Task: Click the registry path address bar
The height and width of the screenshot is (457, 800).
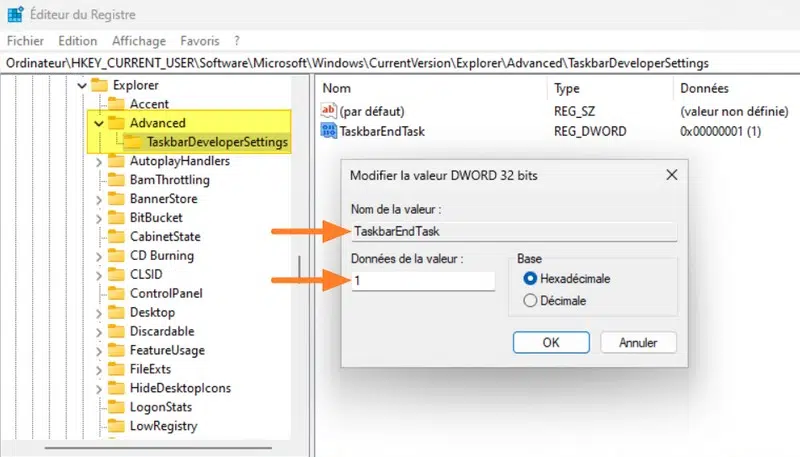Action: (x=400, y=63)
